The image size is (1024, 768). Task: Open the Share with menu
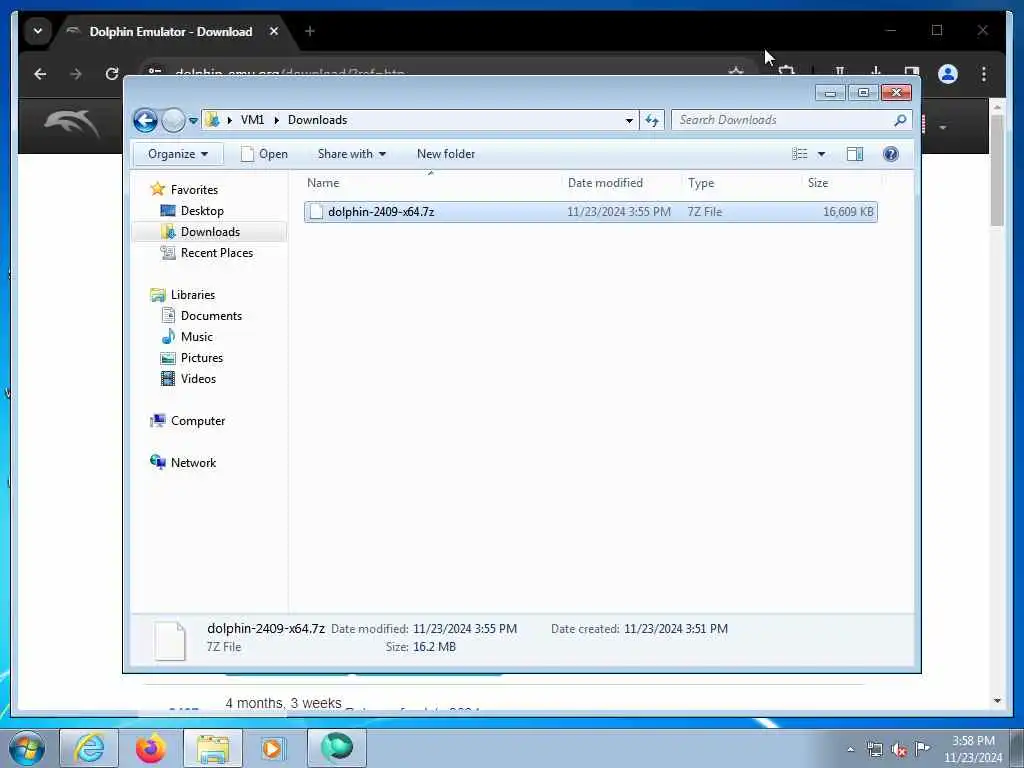tap(351, 154)
